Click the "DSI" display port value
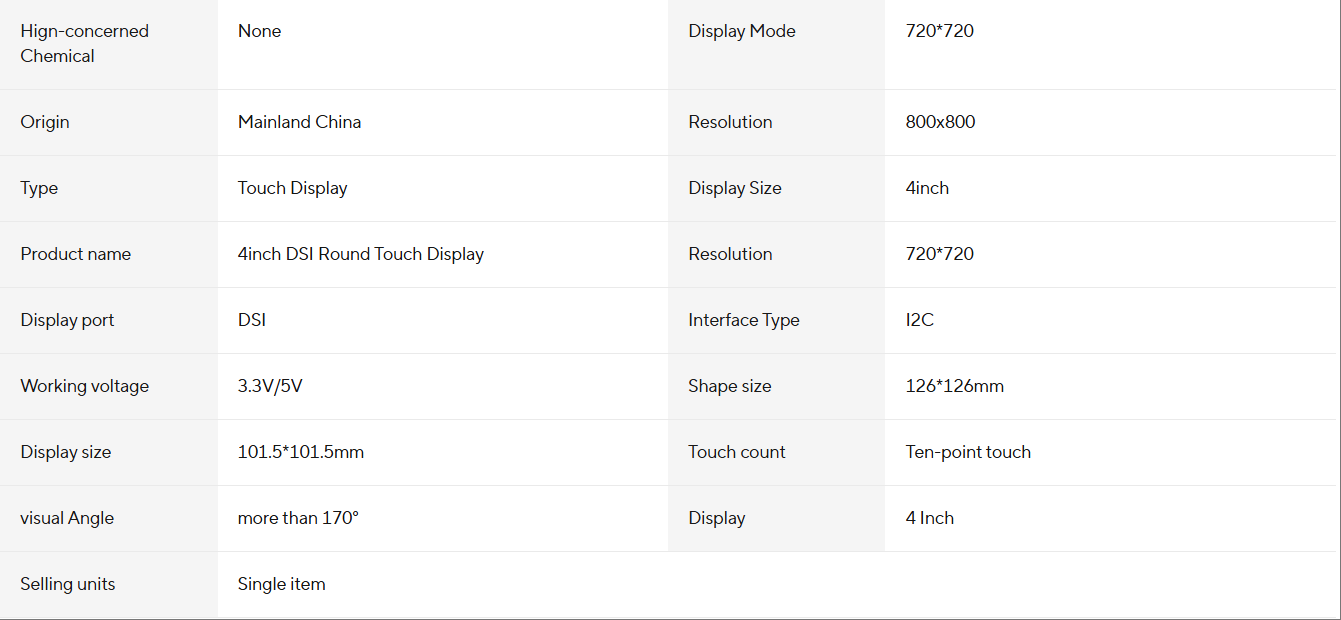 [252, 320]
